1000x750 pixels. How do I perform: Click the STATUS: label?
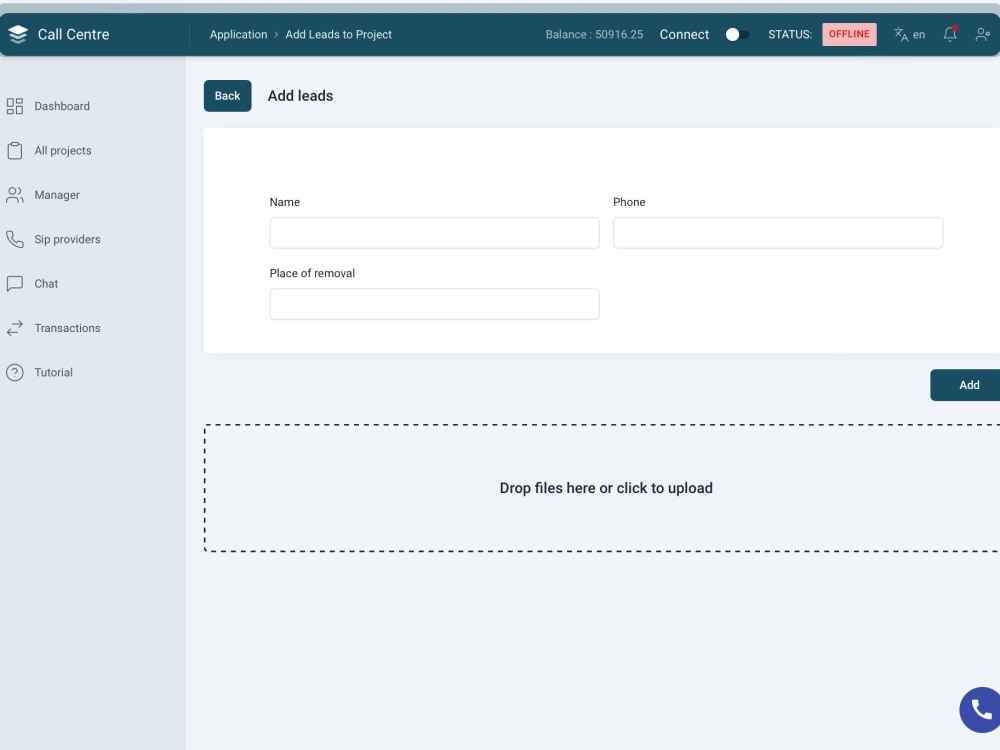coord(790,34)
